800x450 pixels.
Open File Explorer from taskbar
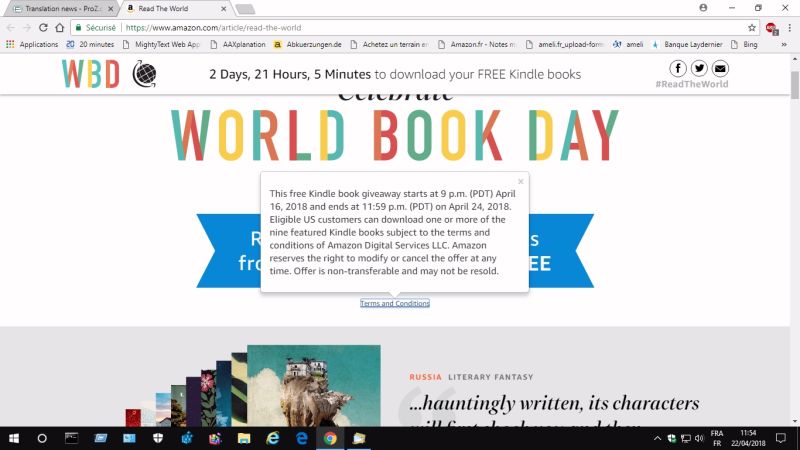244,438
